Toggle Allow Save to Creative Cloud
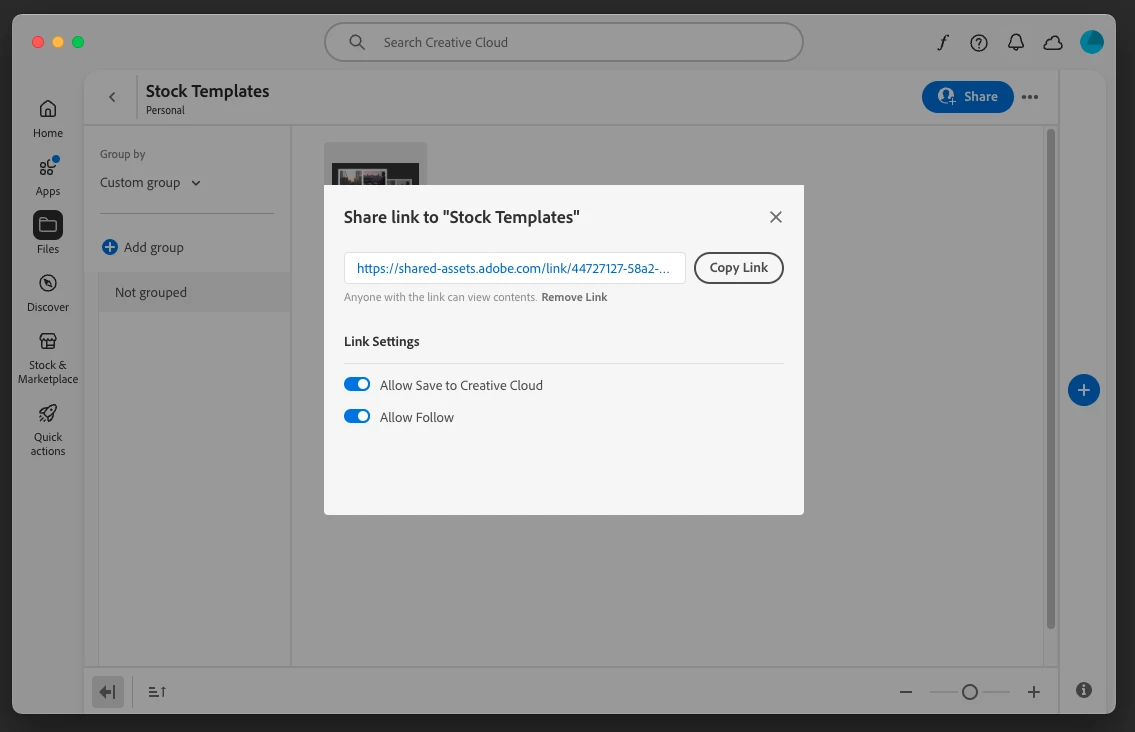The width and height of the screenshot is (1135, 732). 357,384
